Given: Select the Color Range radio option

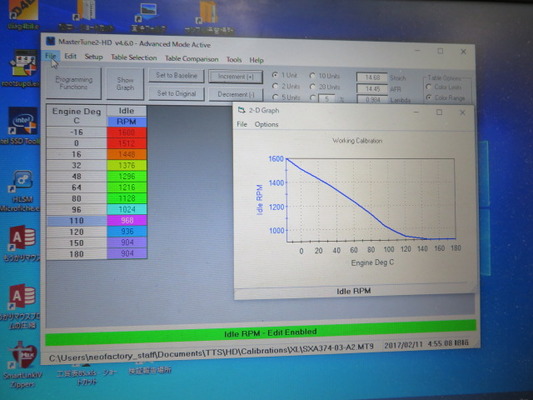Looking at the screenshot, I should [x=429, y=98].
